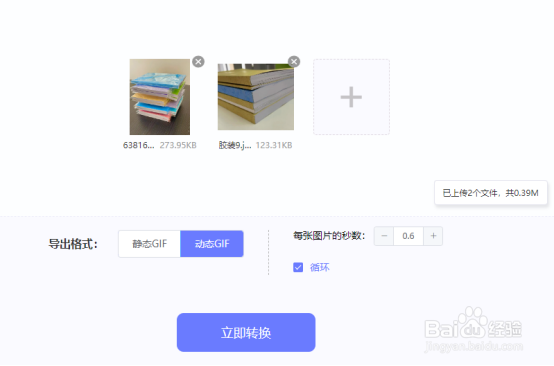Image resolution: width=554 pixels, height=366 pixels.
Task: Choose 静态GIF export format
Action: click(149, 244)
